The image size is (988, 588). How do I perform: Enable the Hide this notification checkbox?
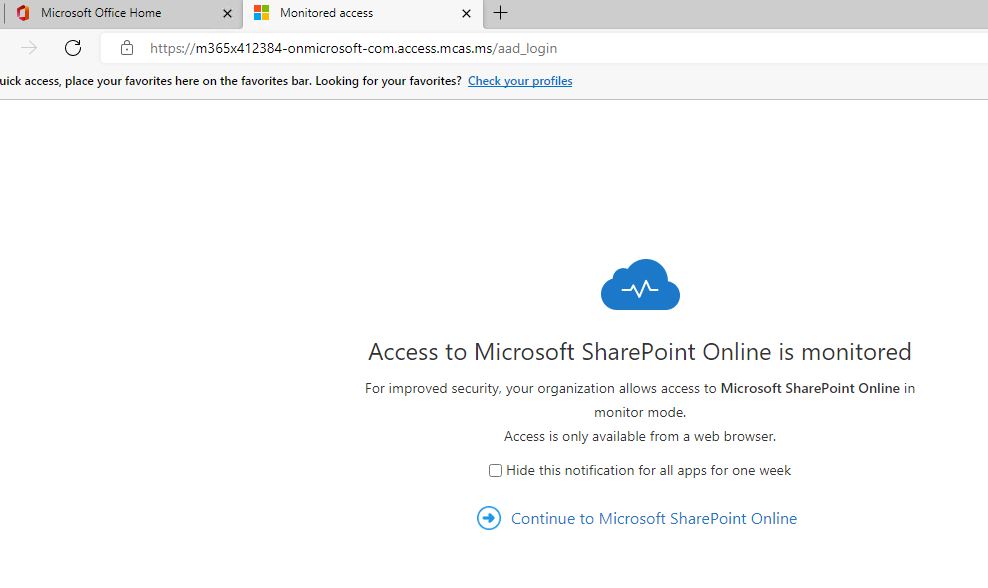(495, 470)
